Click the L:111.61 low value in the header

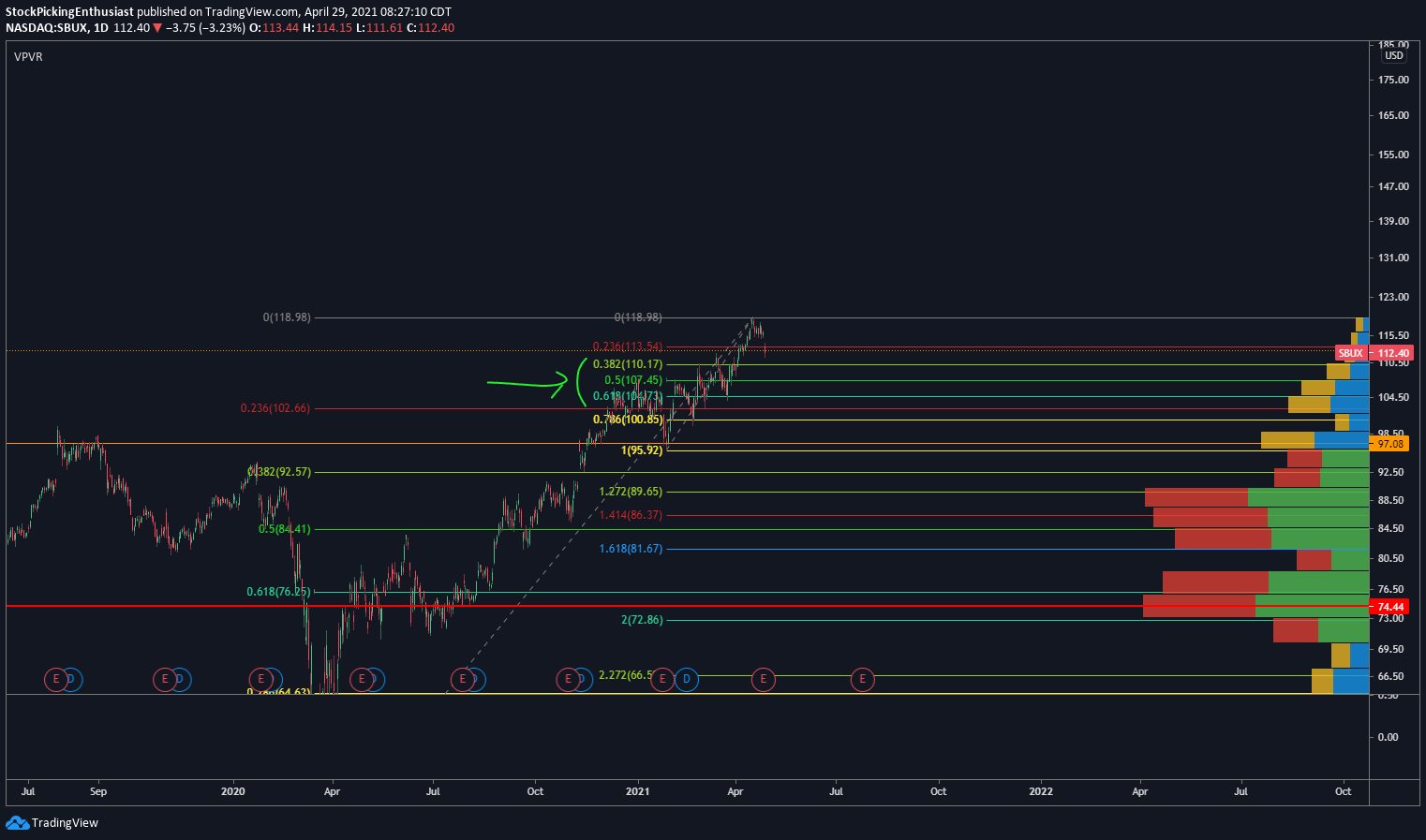379,28
